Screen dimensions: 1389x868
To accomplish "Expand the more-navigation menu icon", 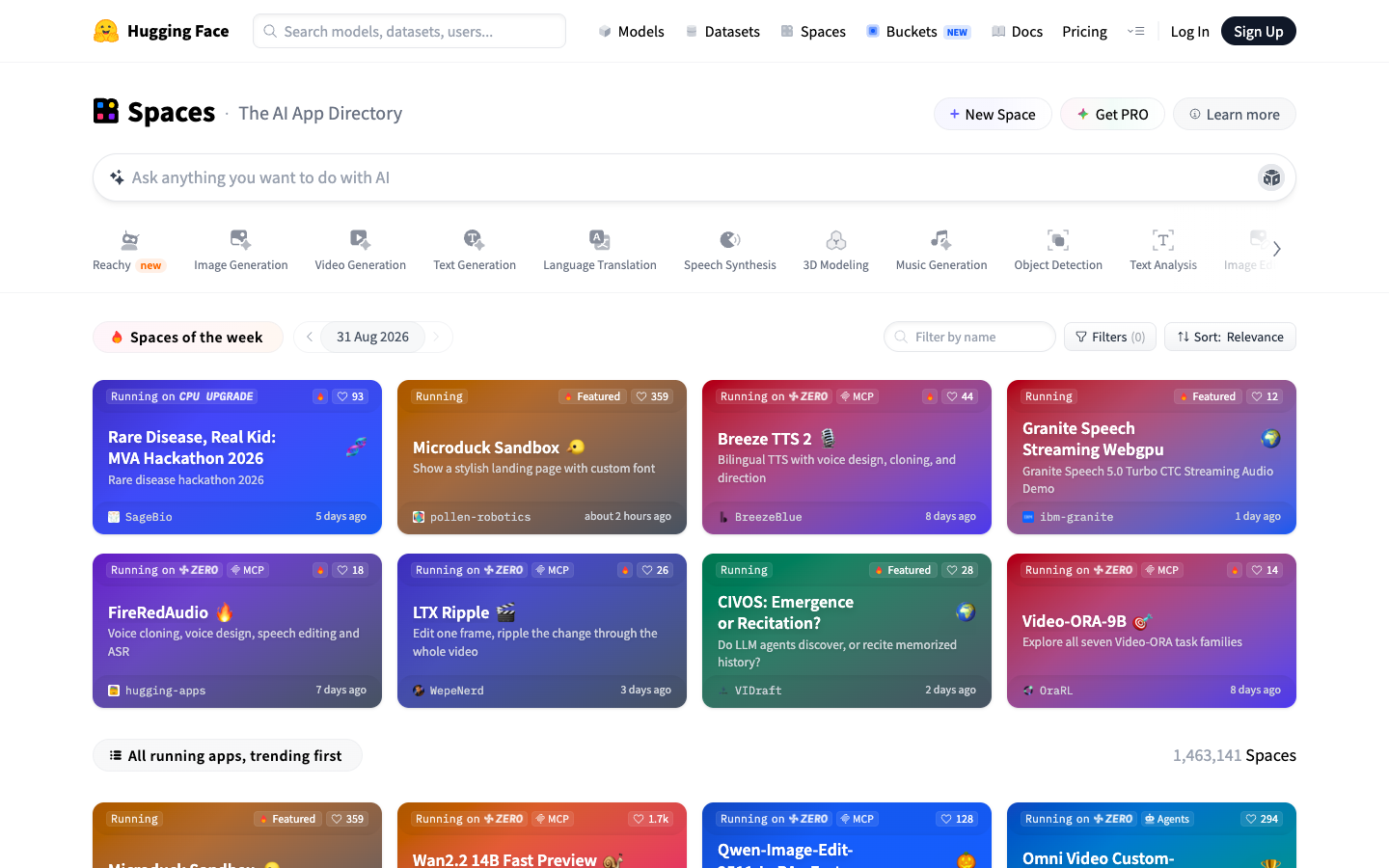I will (x=1135, y=31).
